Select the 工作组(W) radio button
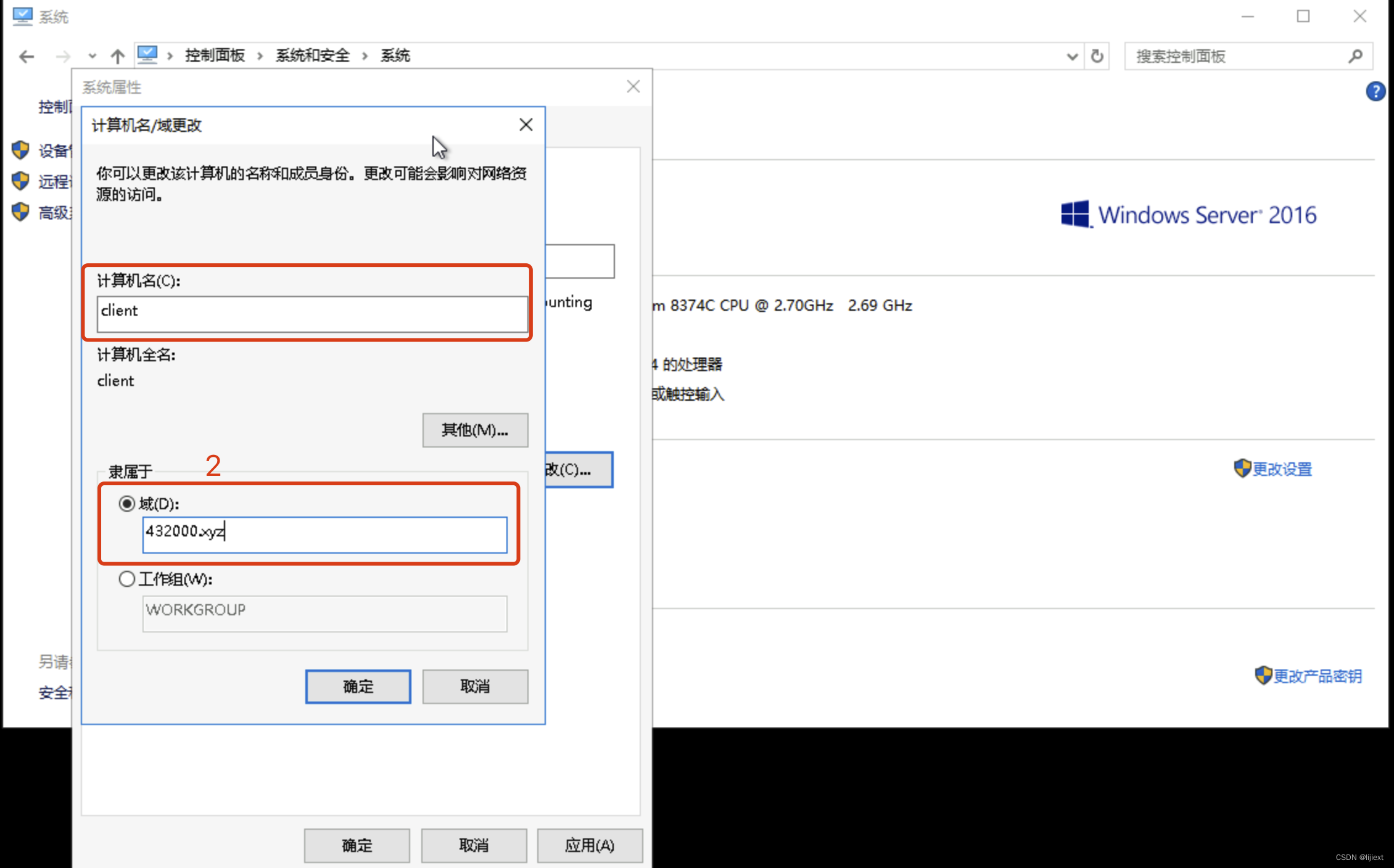 coord(126,579)
